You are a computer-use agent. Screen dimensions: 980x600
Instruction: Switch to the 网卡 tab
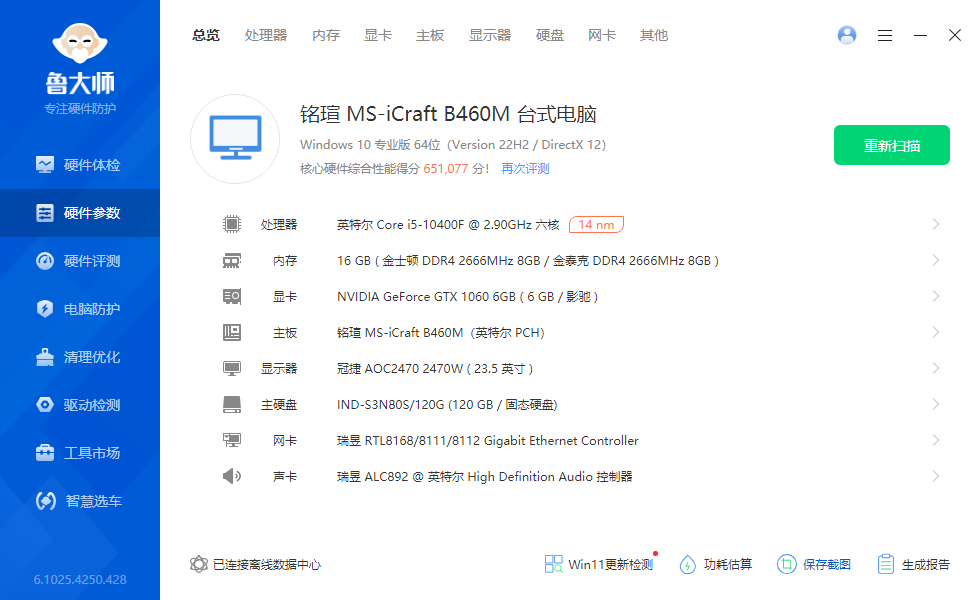click(602, 36)
